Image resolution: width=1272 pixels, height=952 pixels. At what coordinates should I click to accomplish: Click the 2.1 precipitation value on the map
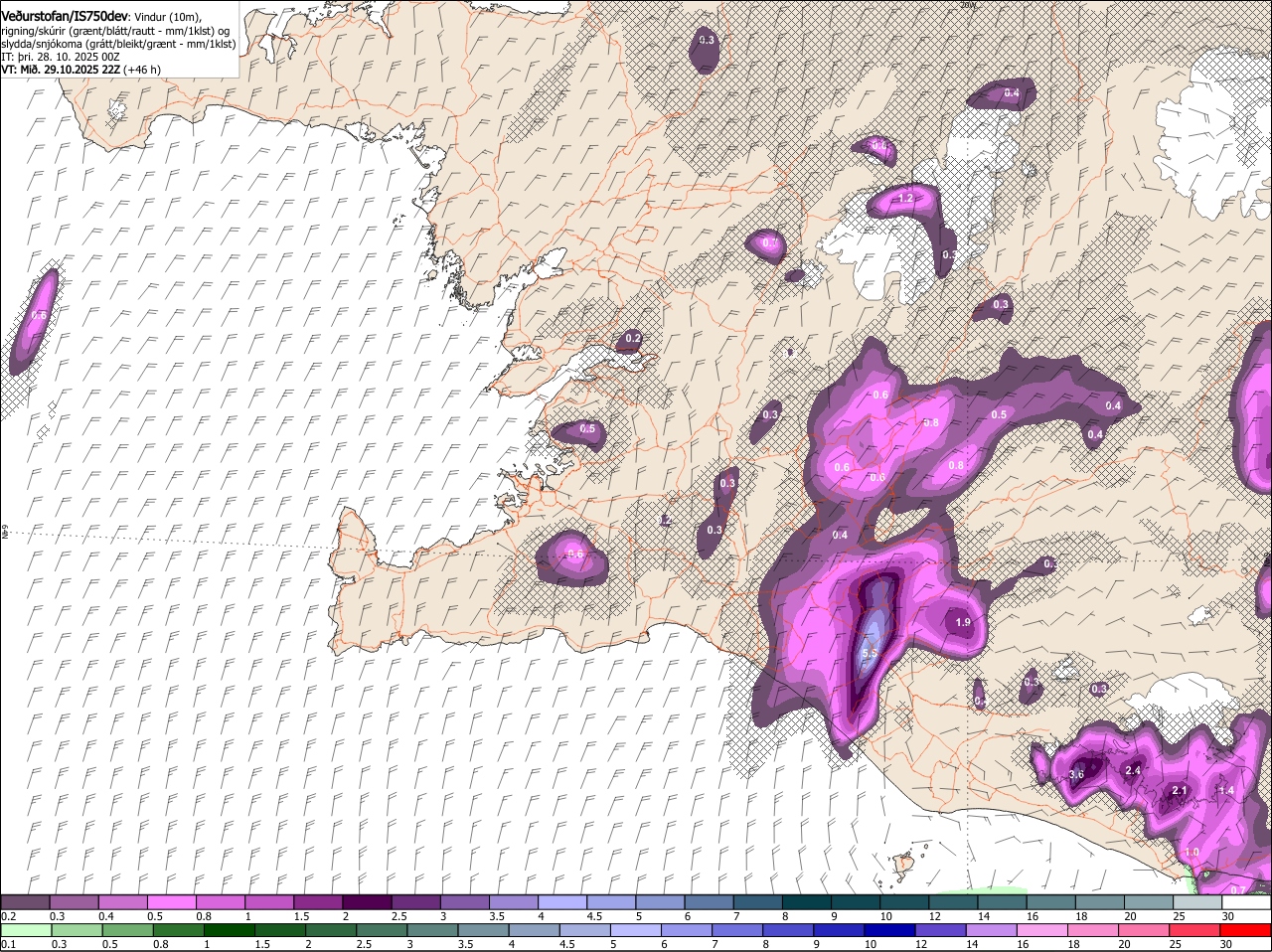(1180, 790)
